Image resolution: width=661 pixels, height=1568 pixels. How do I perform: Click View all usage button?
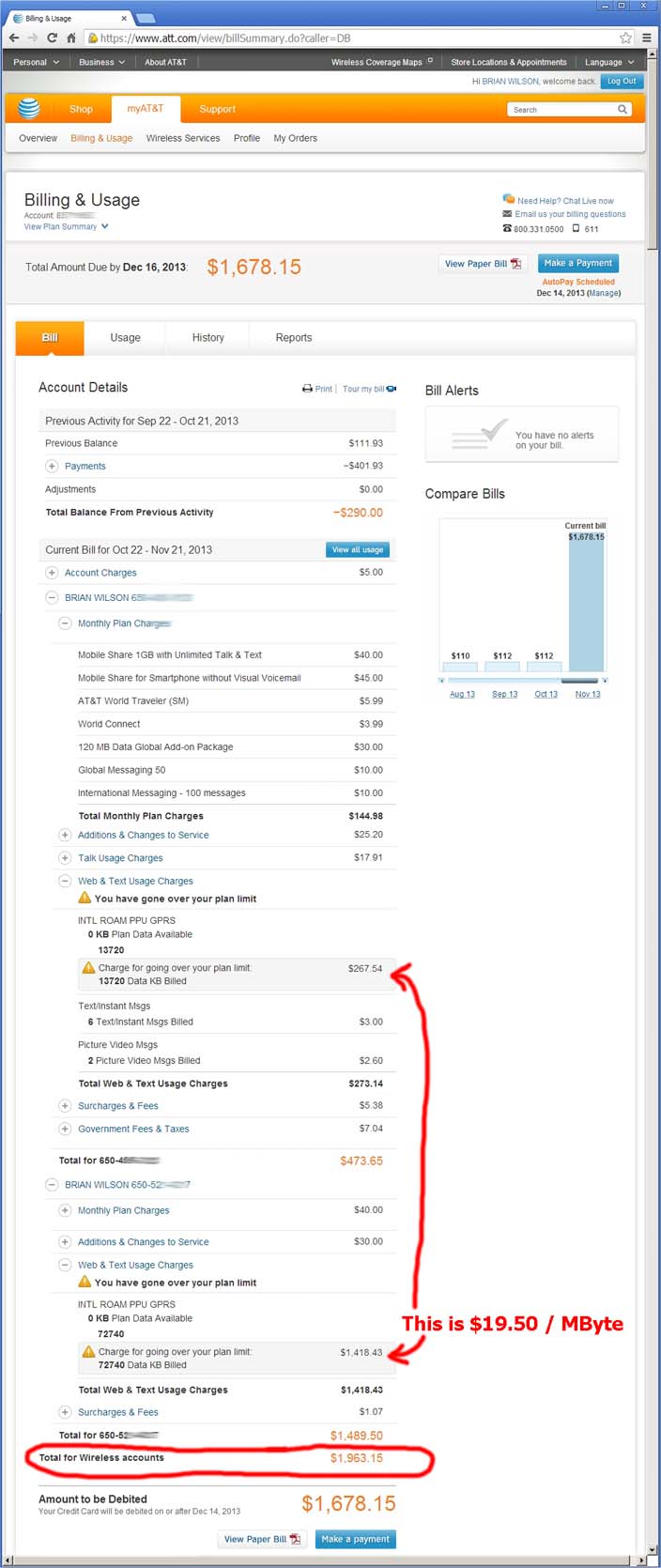click(358, 549)
